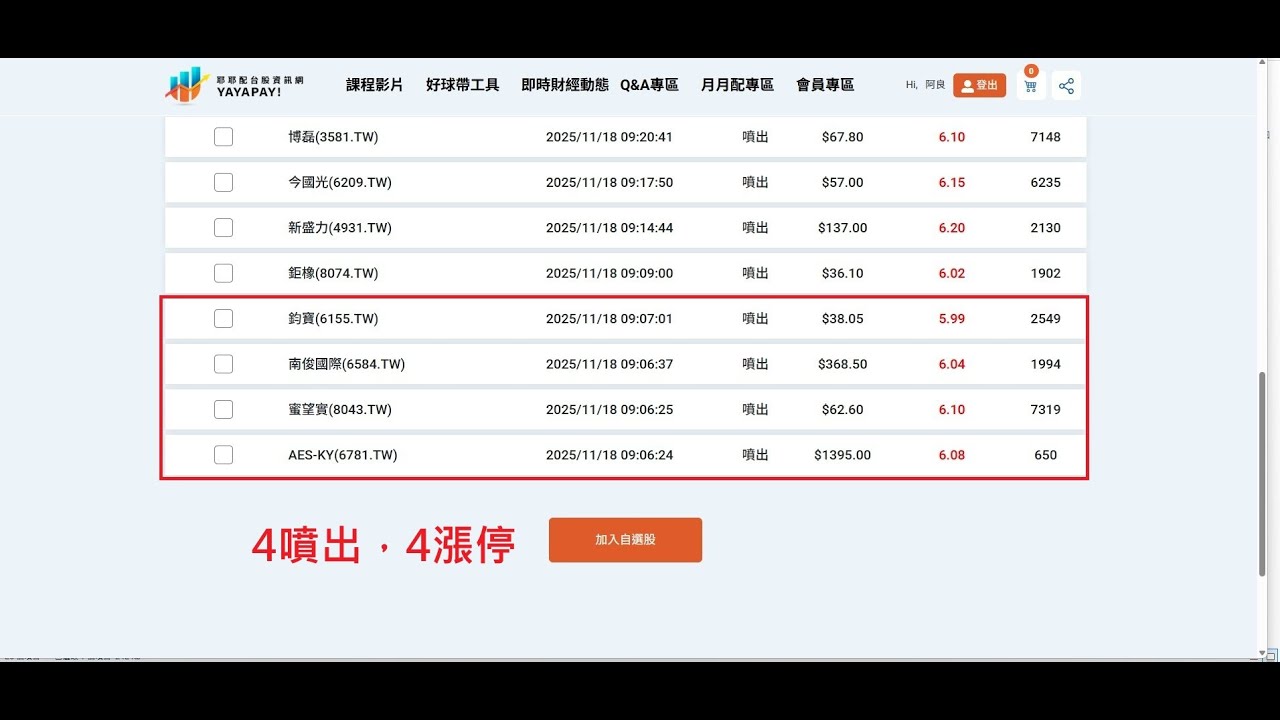Click stock name 博磊(3581.TW)
The width and height of the screenshot is (1280, 720).
point(333,137)
